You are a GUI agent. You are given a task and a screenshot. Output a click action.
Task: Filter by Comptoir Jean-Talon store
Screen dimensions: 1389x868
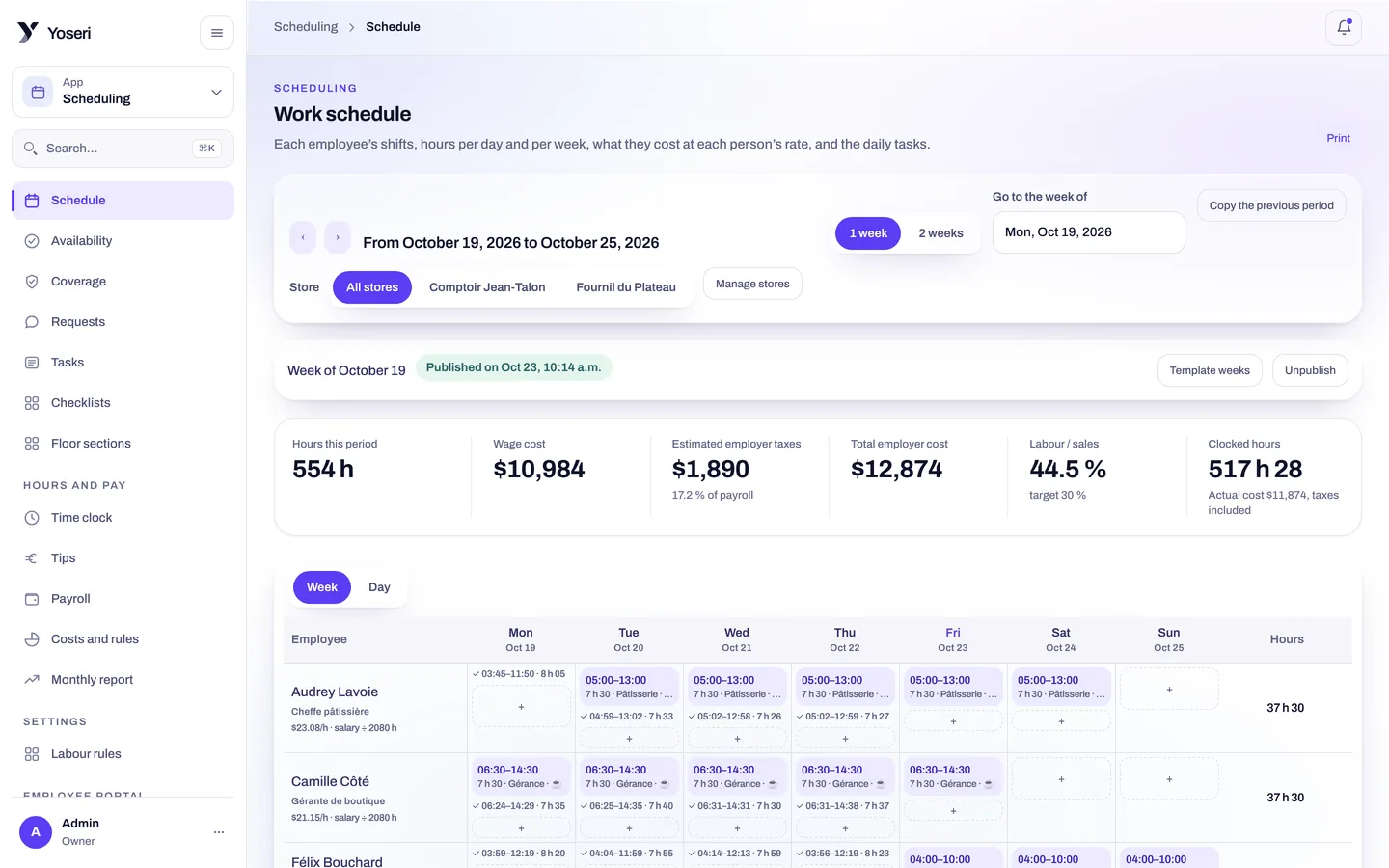pyautogui.click(x=487, y=287)
